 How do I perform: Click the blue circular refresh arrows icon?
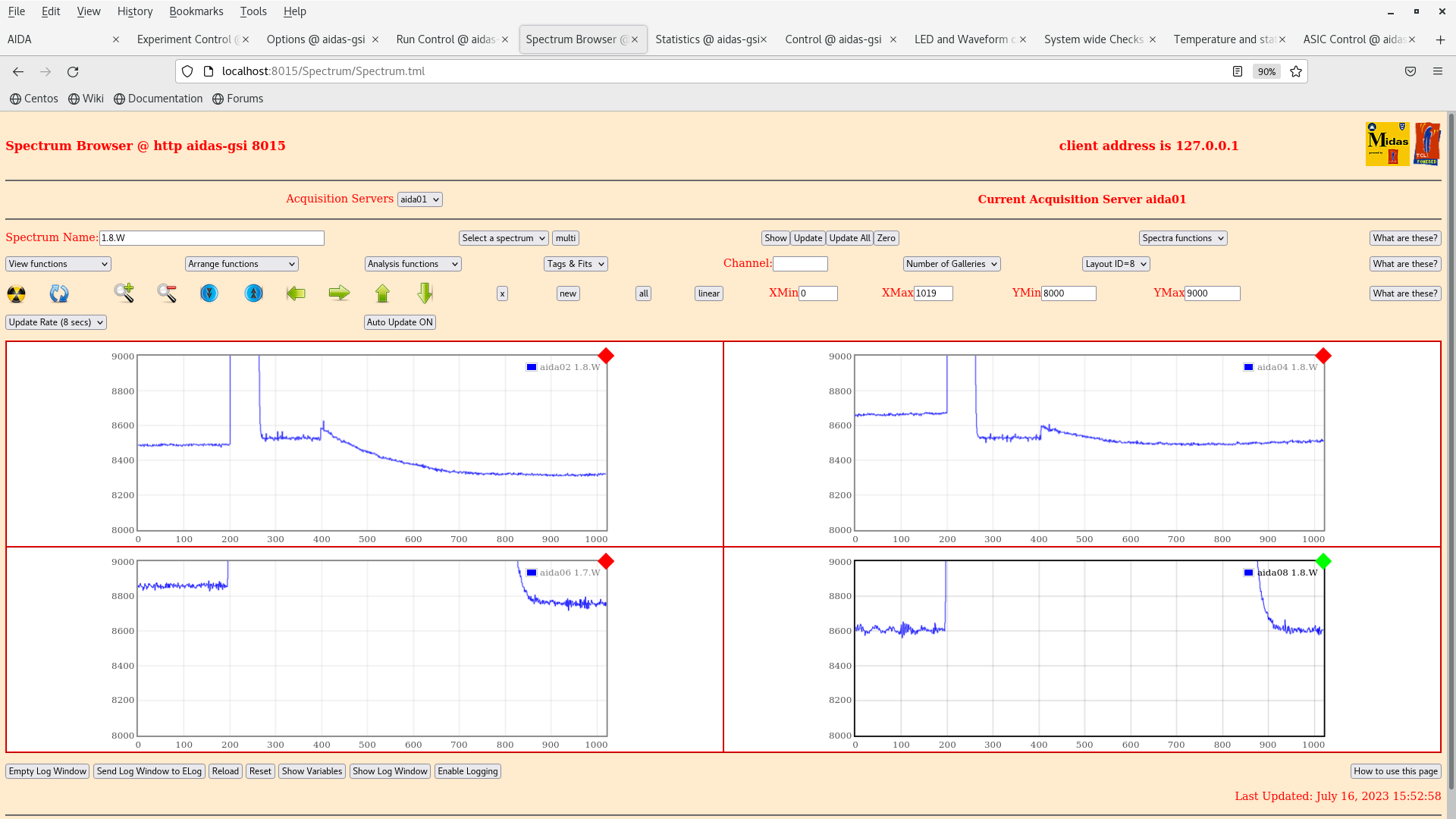[x=59, y=293]
